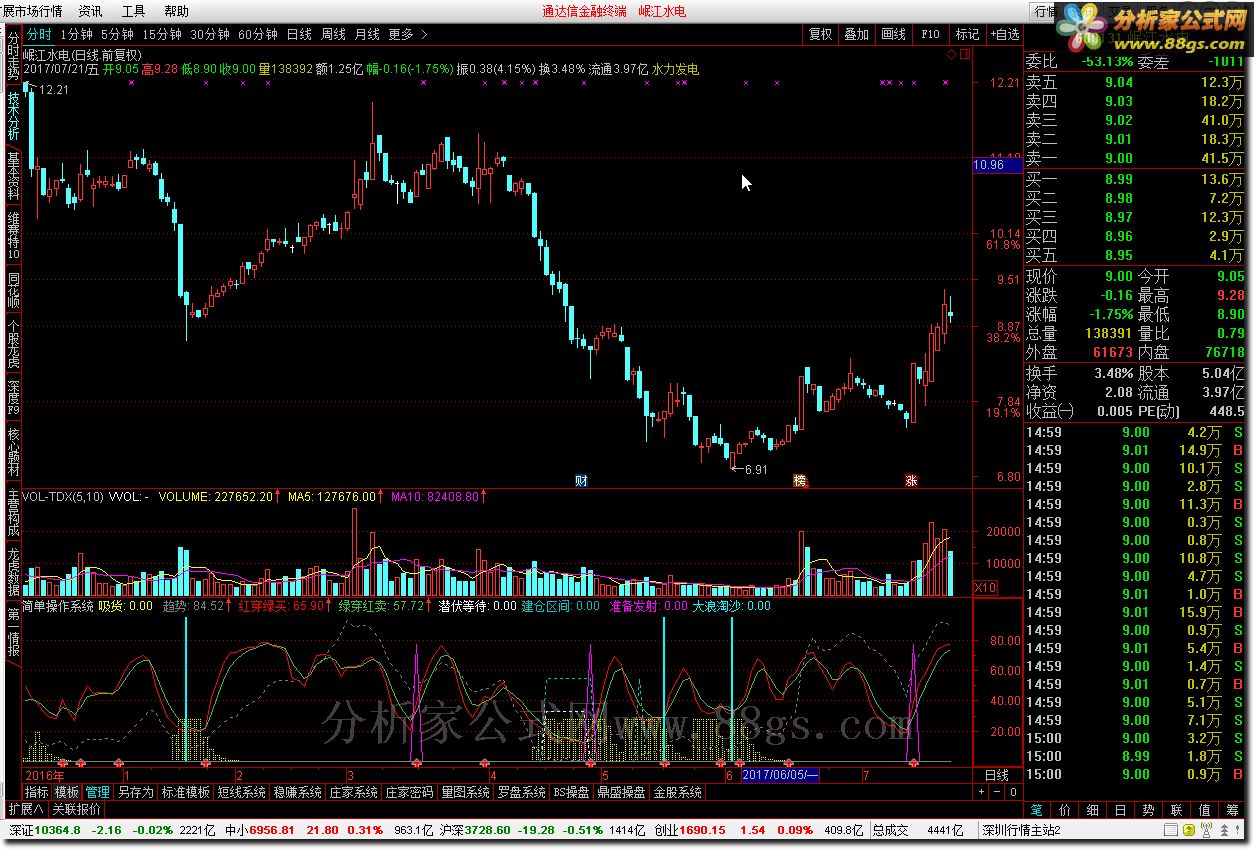Click the F10 company info button
The image size is (1256, 850).
pos(930,34)
